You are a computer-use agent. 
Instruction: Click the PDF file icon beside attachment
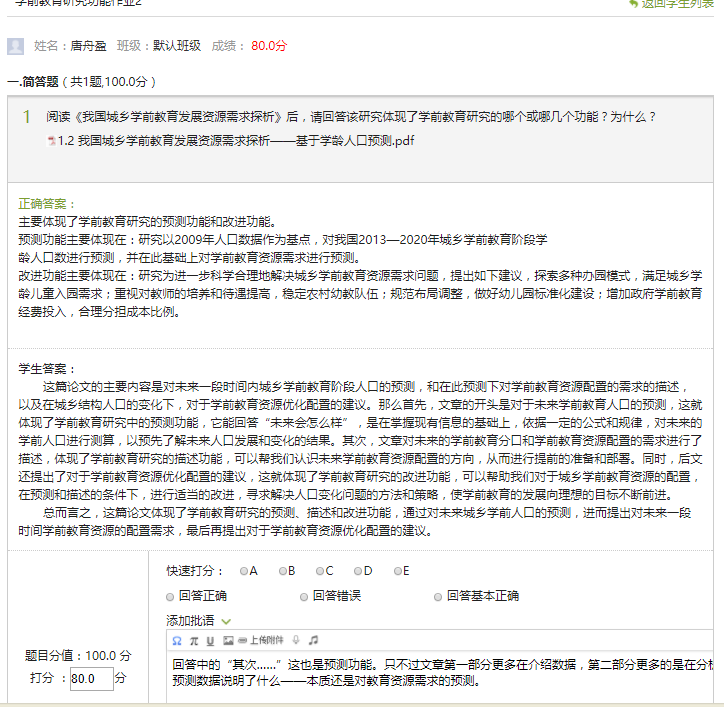click(51, 141)
